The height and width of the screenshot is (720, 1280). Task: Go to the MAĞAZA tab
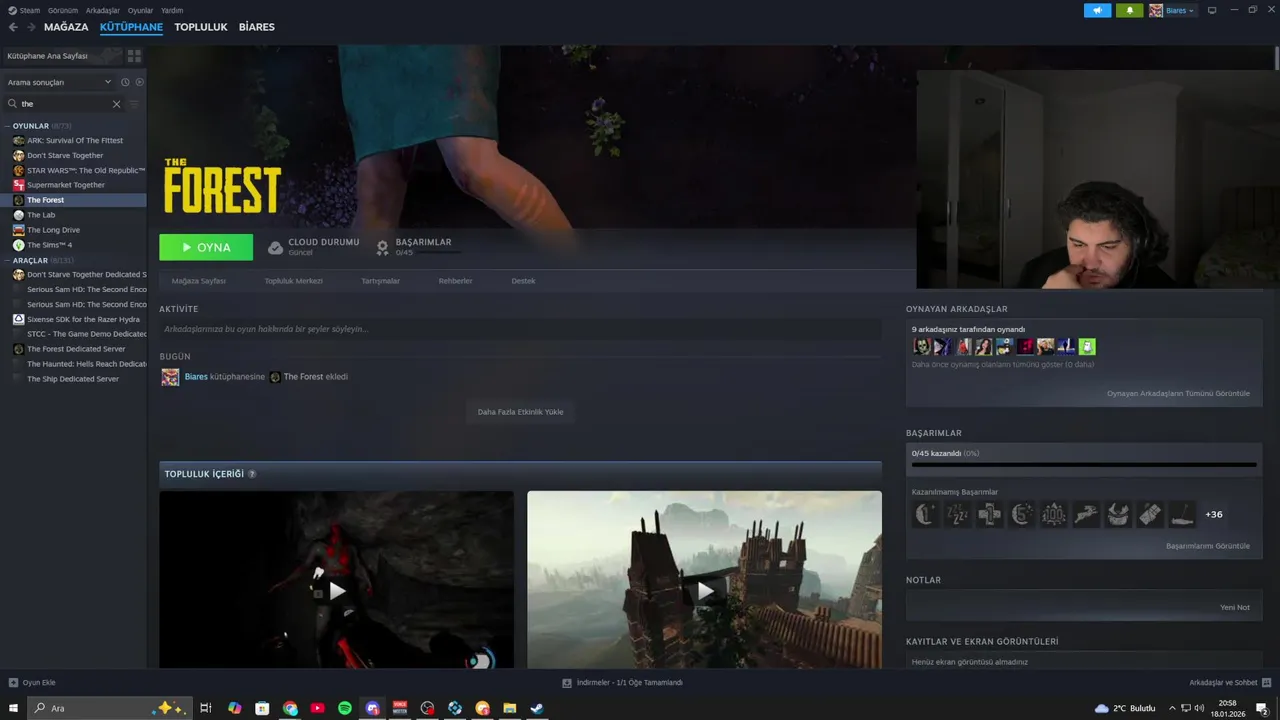click(x=66, y=27)
